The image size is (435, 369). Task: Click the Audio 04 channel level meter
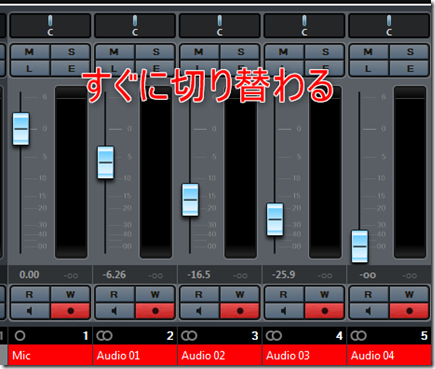click(410, 172)
